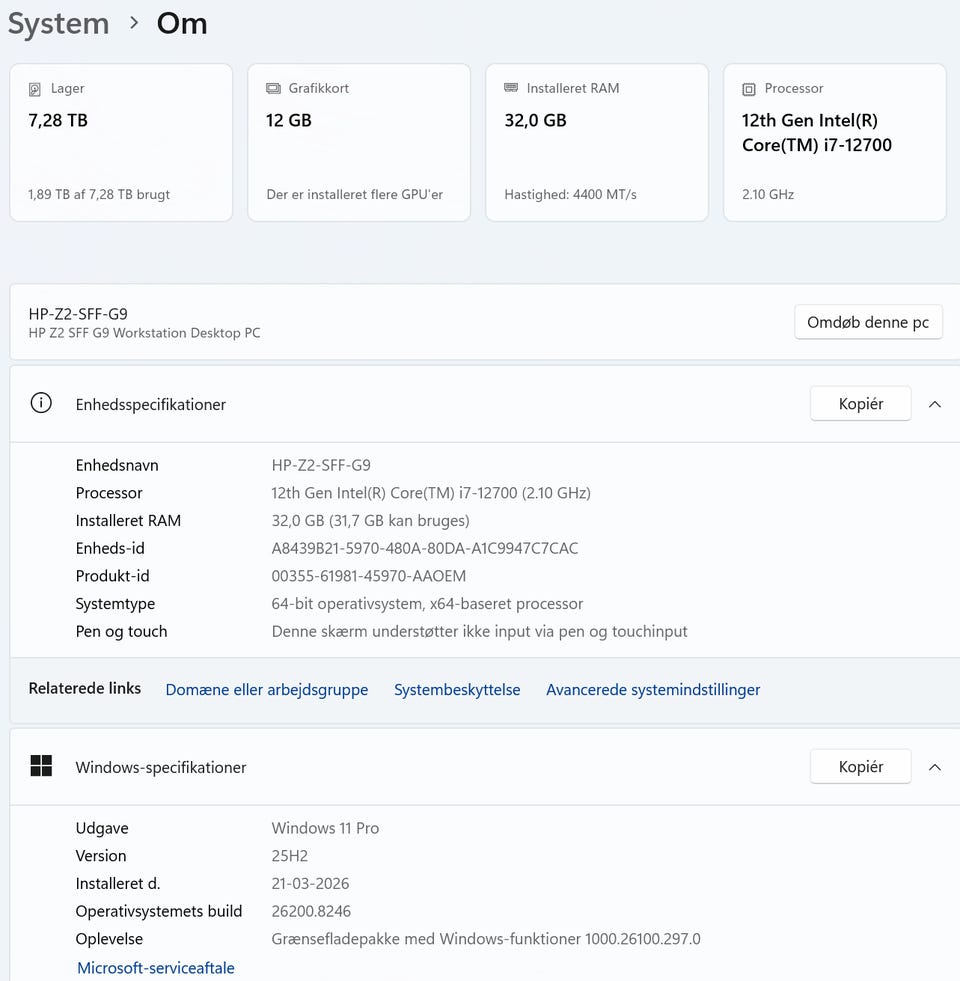
Task: Collapse the Enhedsspecifikationer section chevron
Action: [x=935, y=404]
